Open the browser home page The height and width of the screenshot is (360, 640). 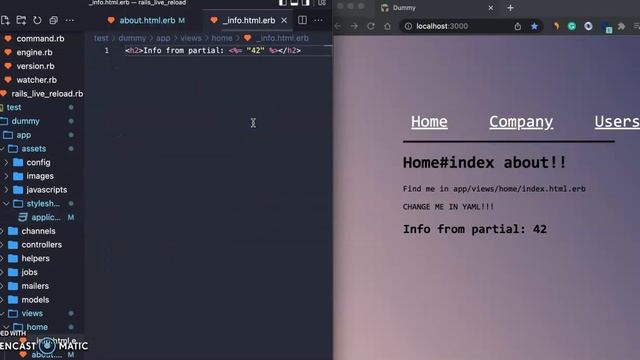[x=387, y=26]
